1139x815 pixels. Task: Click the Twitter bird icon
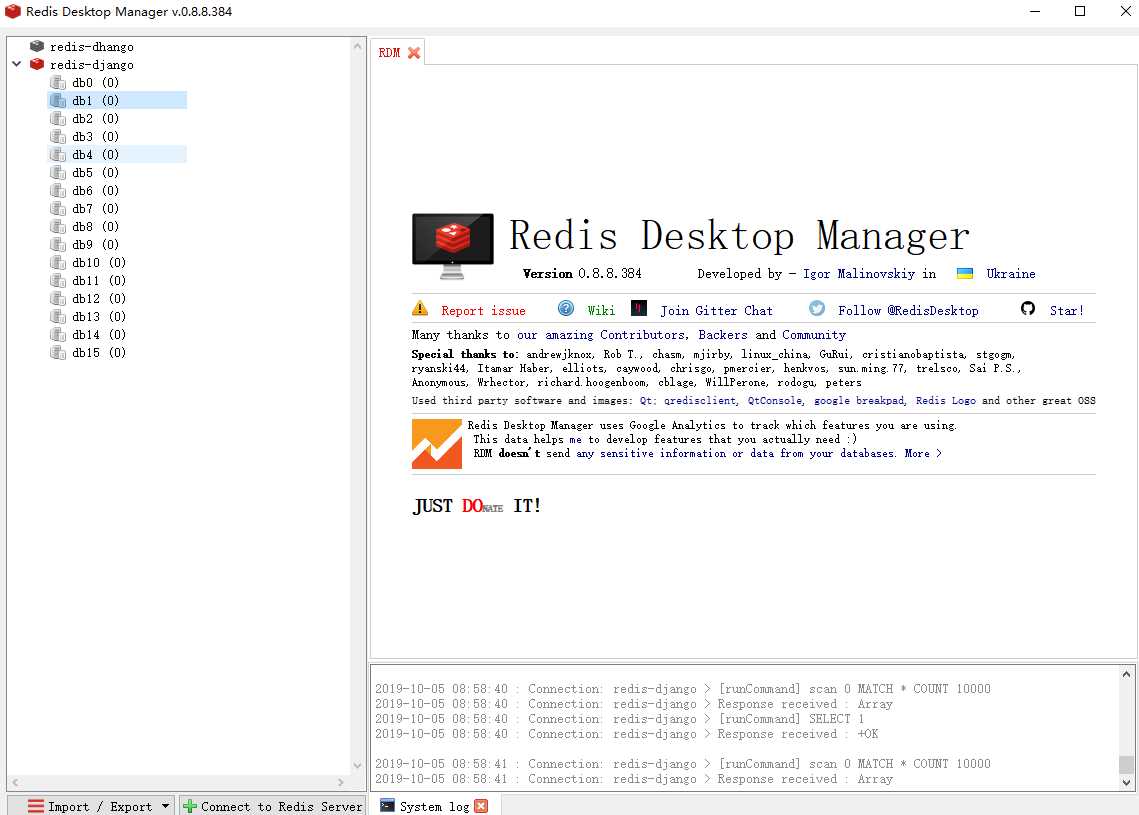point(817,308)
